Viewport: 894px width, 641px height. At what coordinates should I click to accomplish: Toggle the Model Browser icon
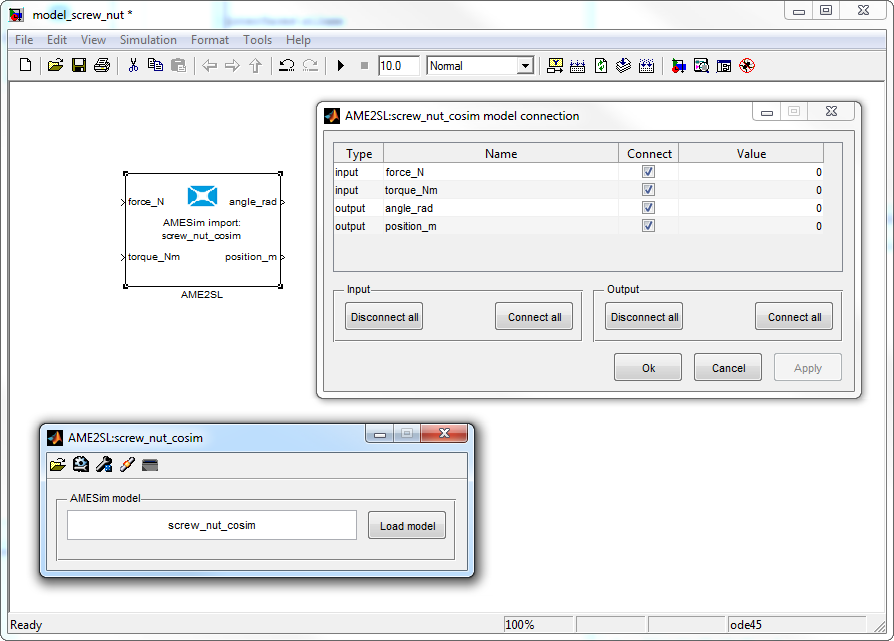tap(724, 66)
